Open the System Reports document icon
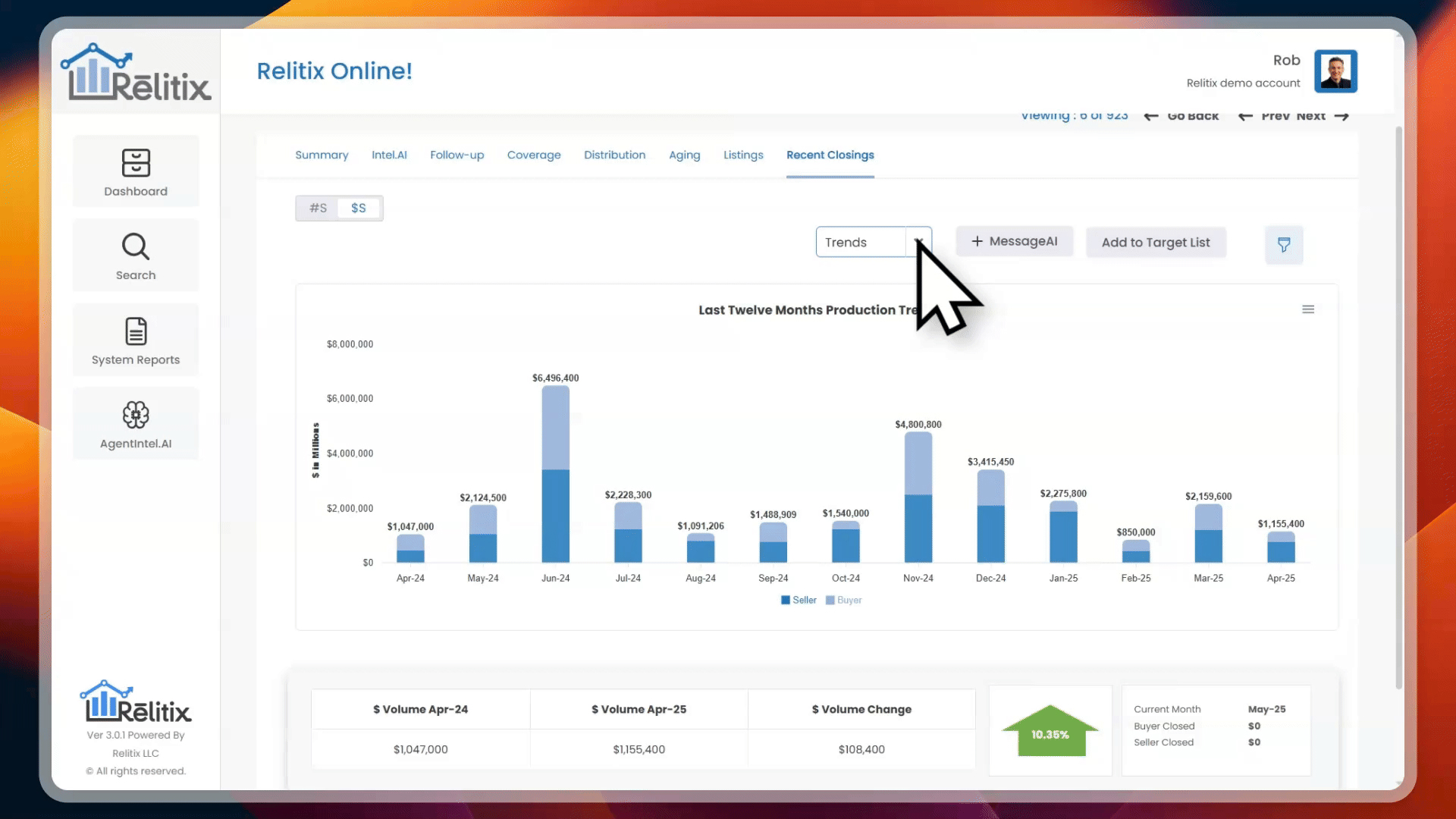1456x819 pixels. pyautogui.click(x=136, y=331)
